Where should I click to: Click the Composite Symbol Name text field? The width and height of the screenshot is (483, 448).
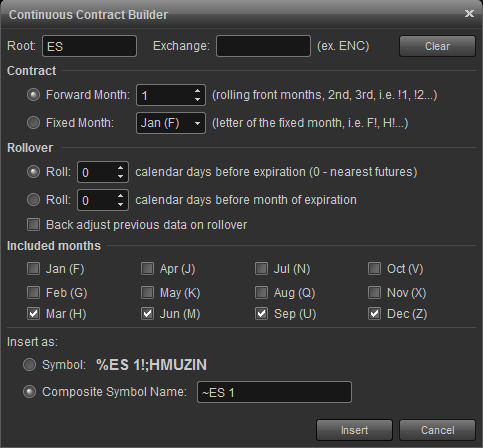coord(274,392)
